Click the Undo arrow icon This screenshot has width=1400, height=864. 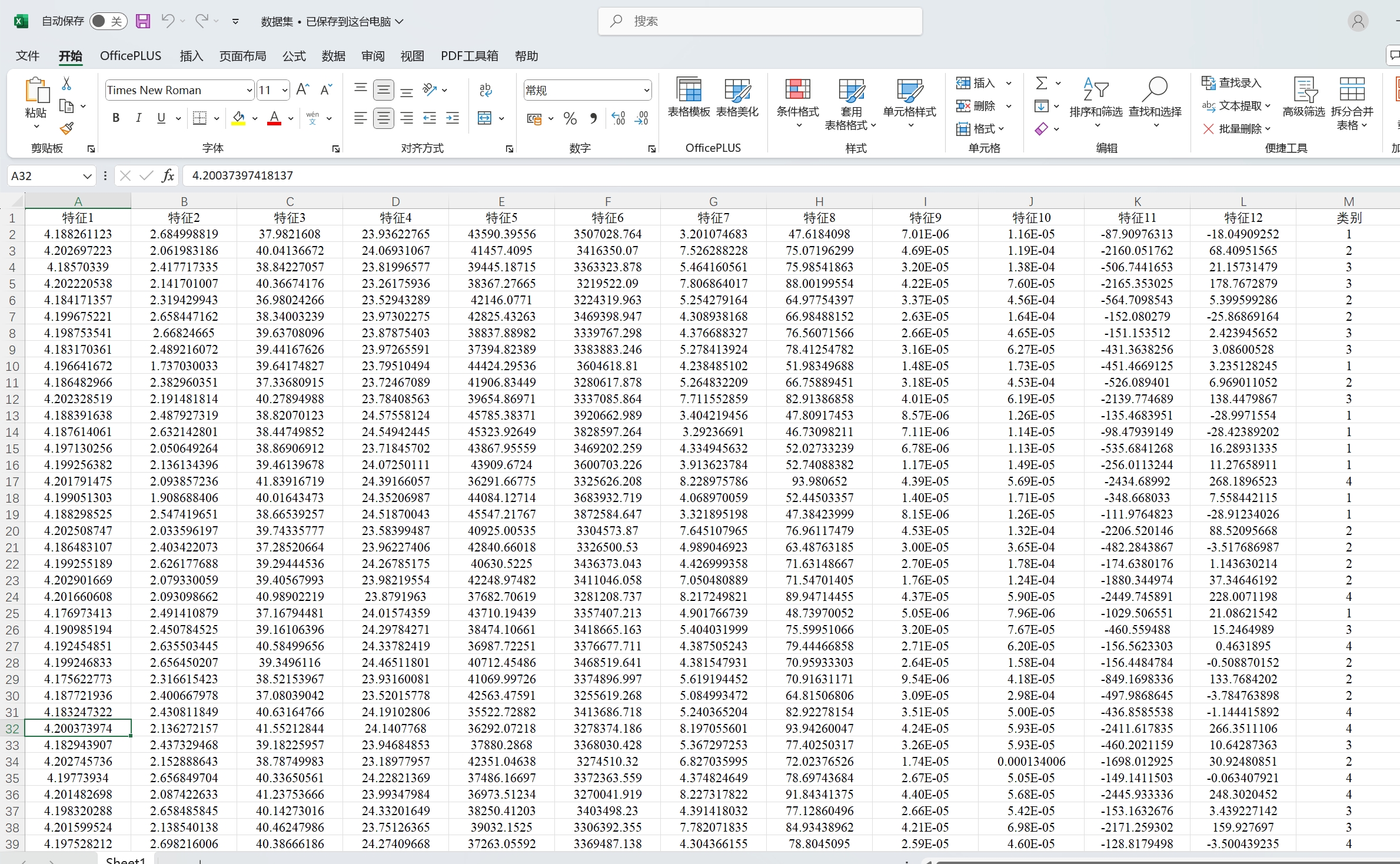tap(168, 21)
